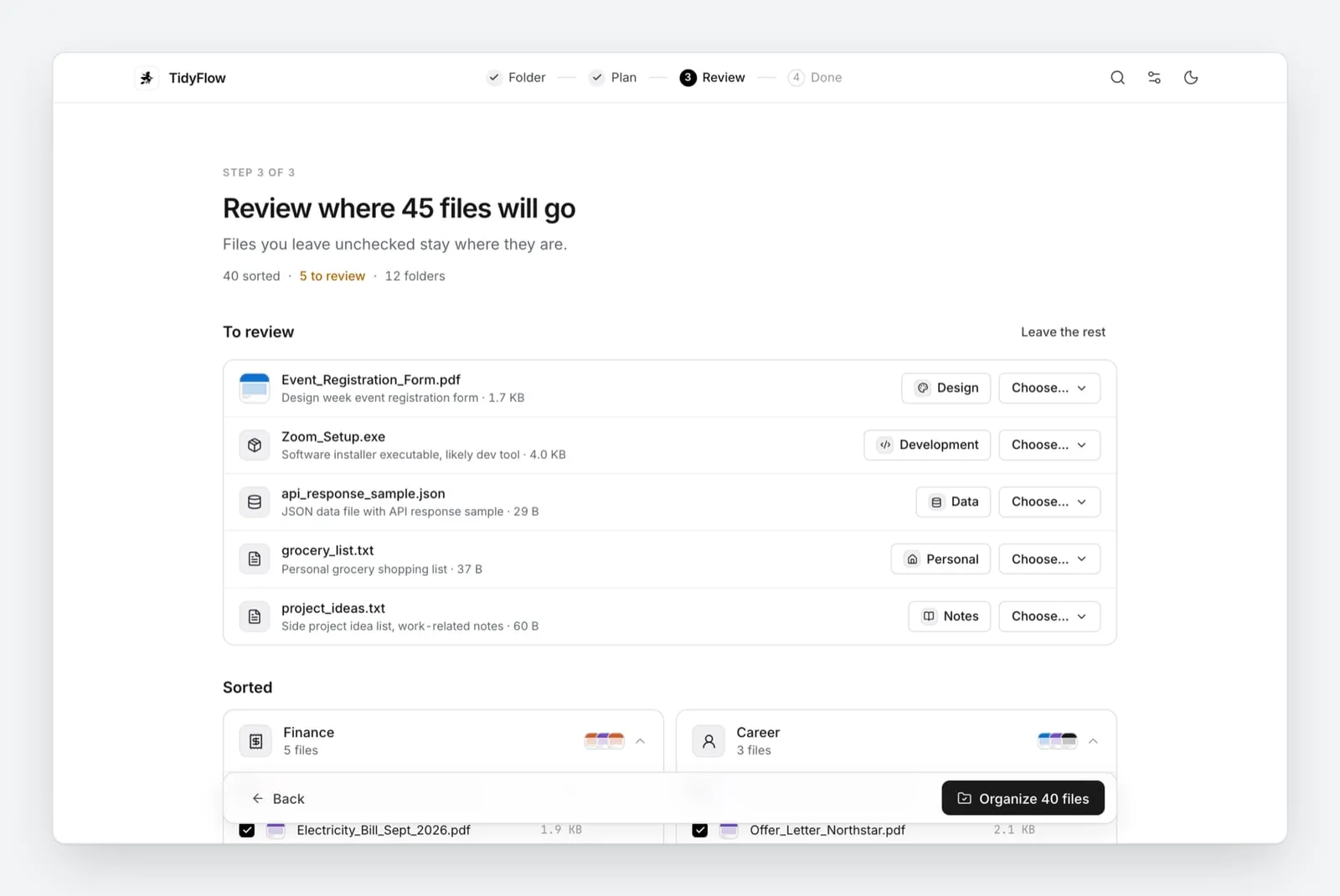Jump to the Done step

[x=815, y=78]
